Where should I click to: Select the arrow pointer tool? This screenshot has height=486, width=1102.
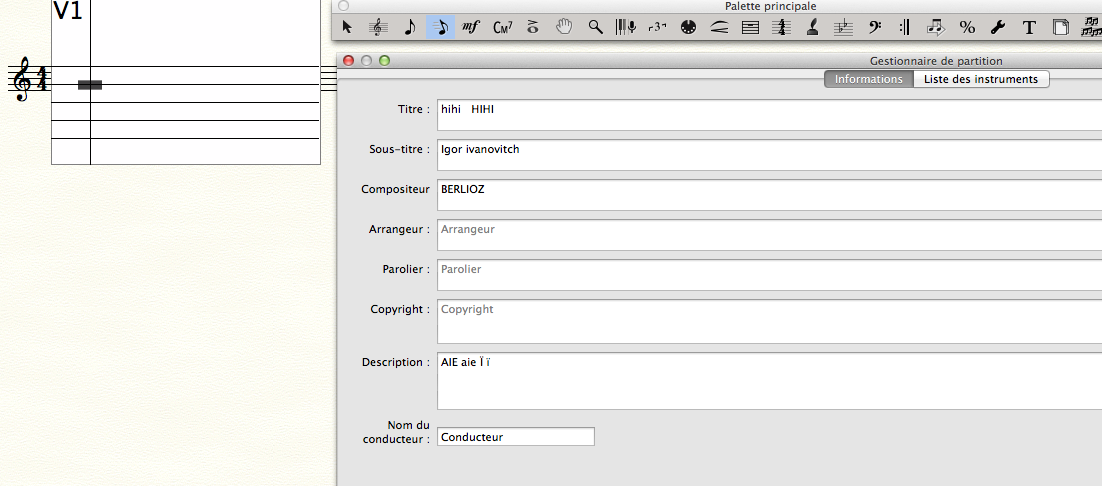(x=347, y=28)
